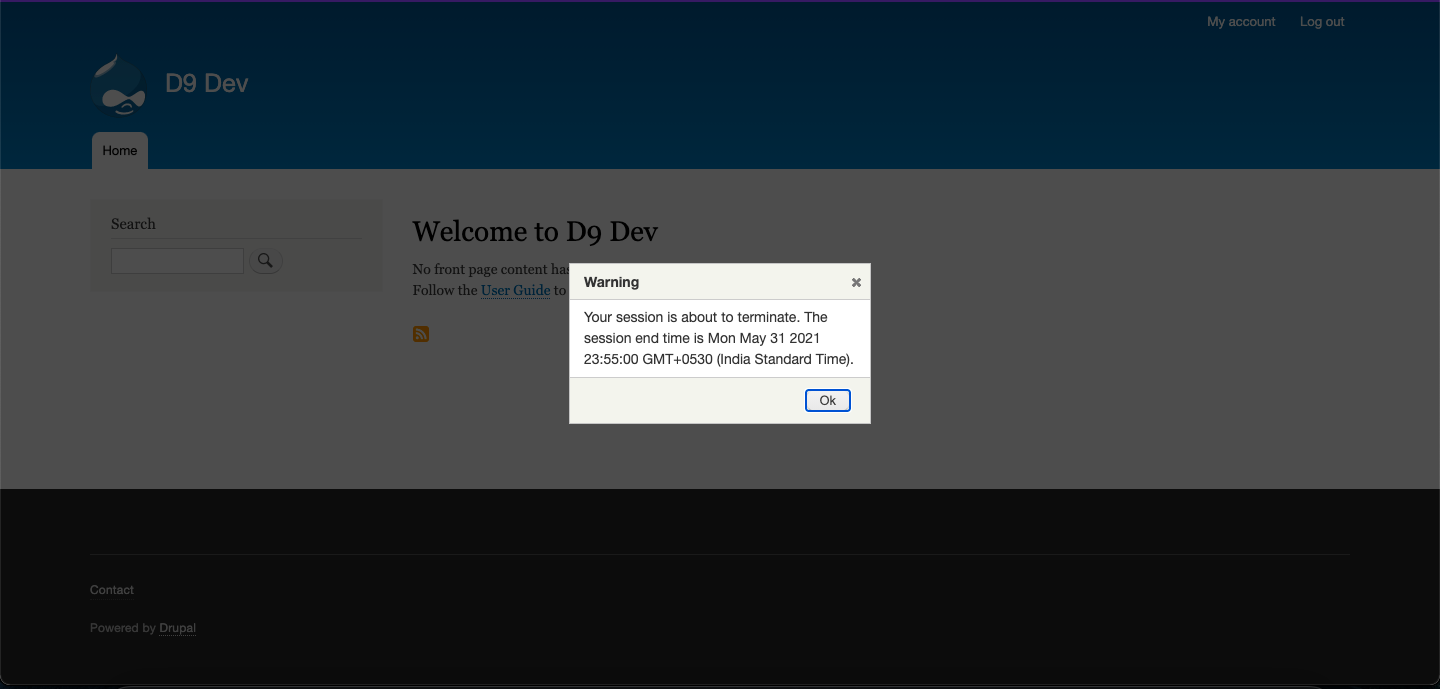1440x689 pixels.
Task: Open the User Guide link
Action: coord(516,290)
